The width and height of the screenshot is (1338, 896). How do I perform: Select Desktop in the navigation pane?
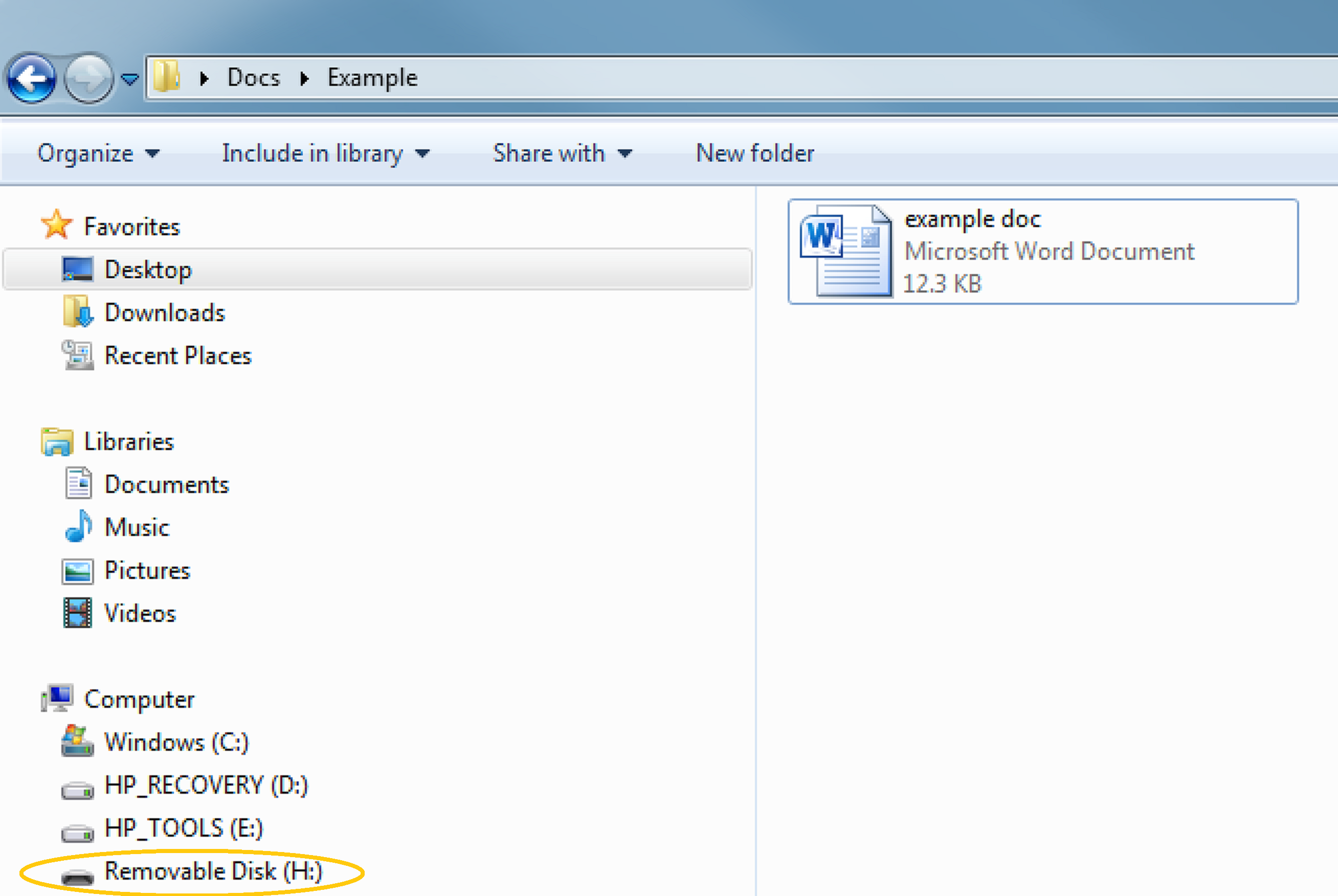tap(377, 269)
